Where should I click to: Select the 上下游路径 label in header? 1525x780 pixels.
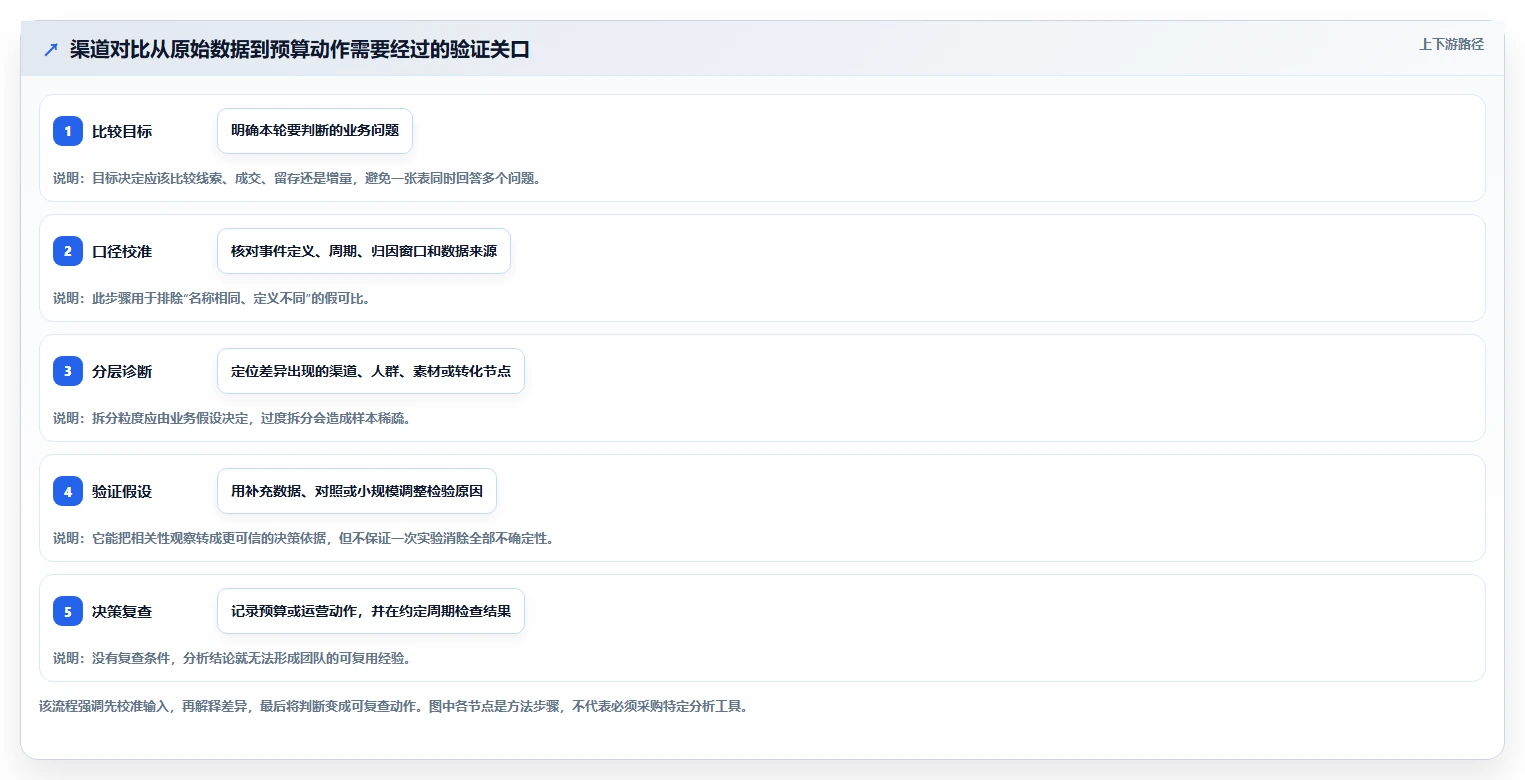(x=1451, y=44)
